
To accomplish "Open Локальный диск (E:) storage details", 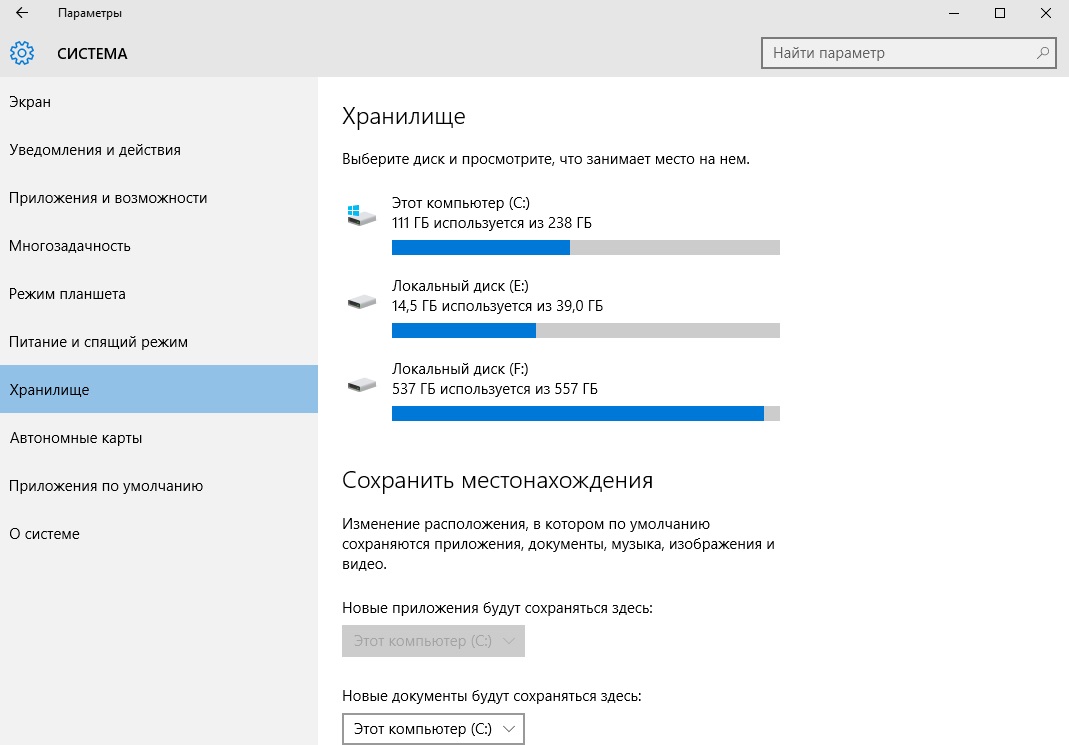I will click(563, 308).
